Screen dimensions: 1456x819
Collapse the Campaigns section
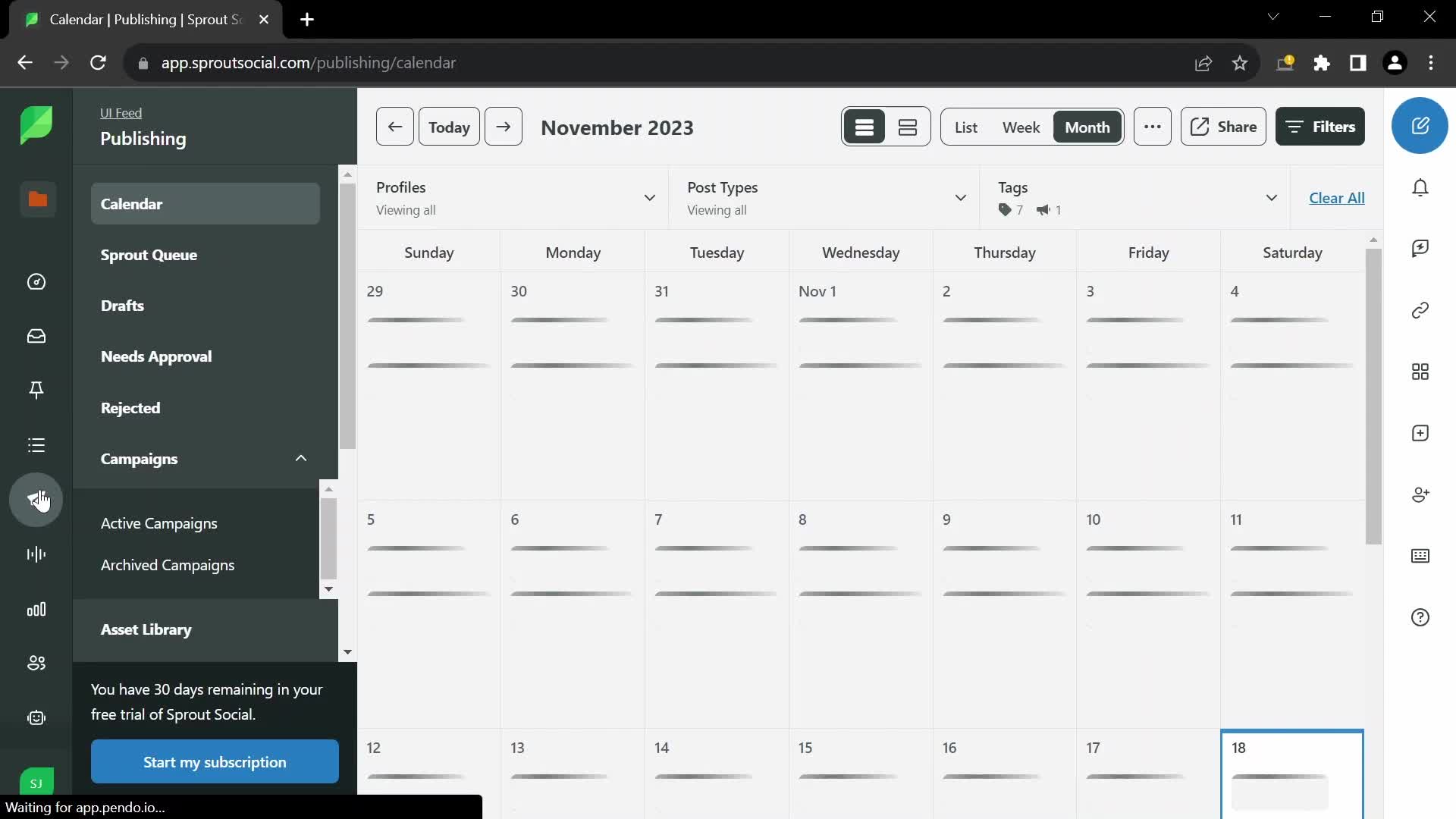(x=300, y=458)
